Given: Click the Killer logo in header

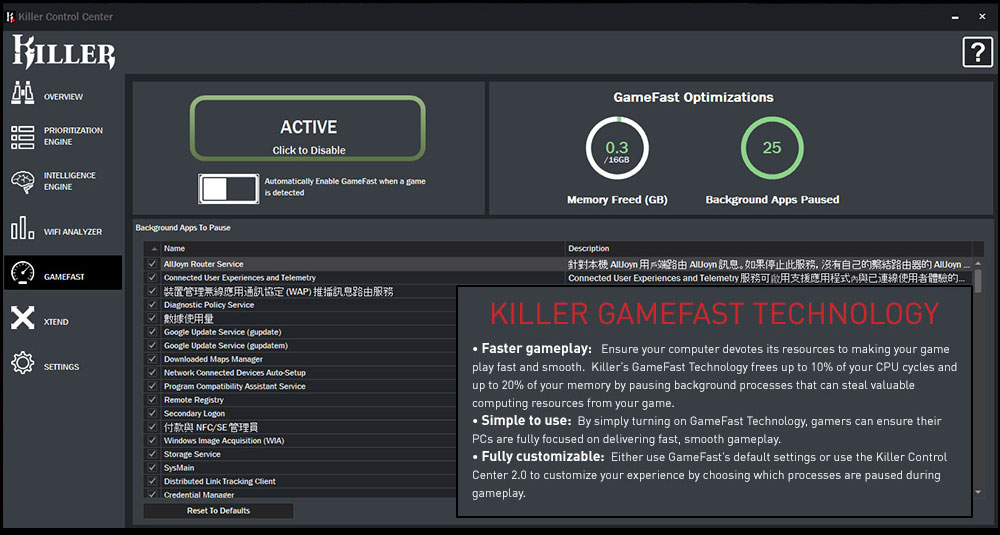Looking at the screenshot, I should point(64,52).
